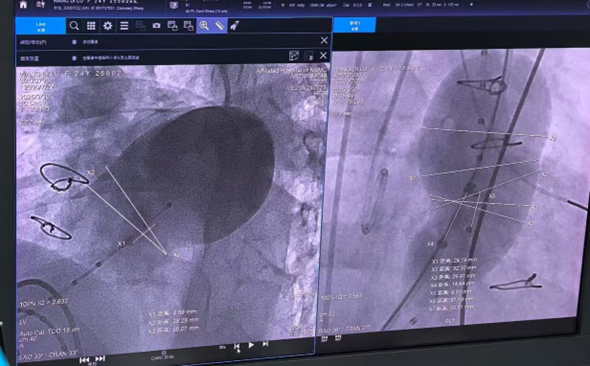The width and height of the screenshot is (590, 366).
Task: Close the first info bar row
Action: 324,40
